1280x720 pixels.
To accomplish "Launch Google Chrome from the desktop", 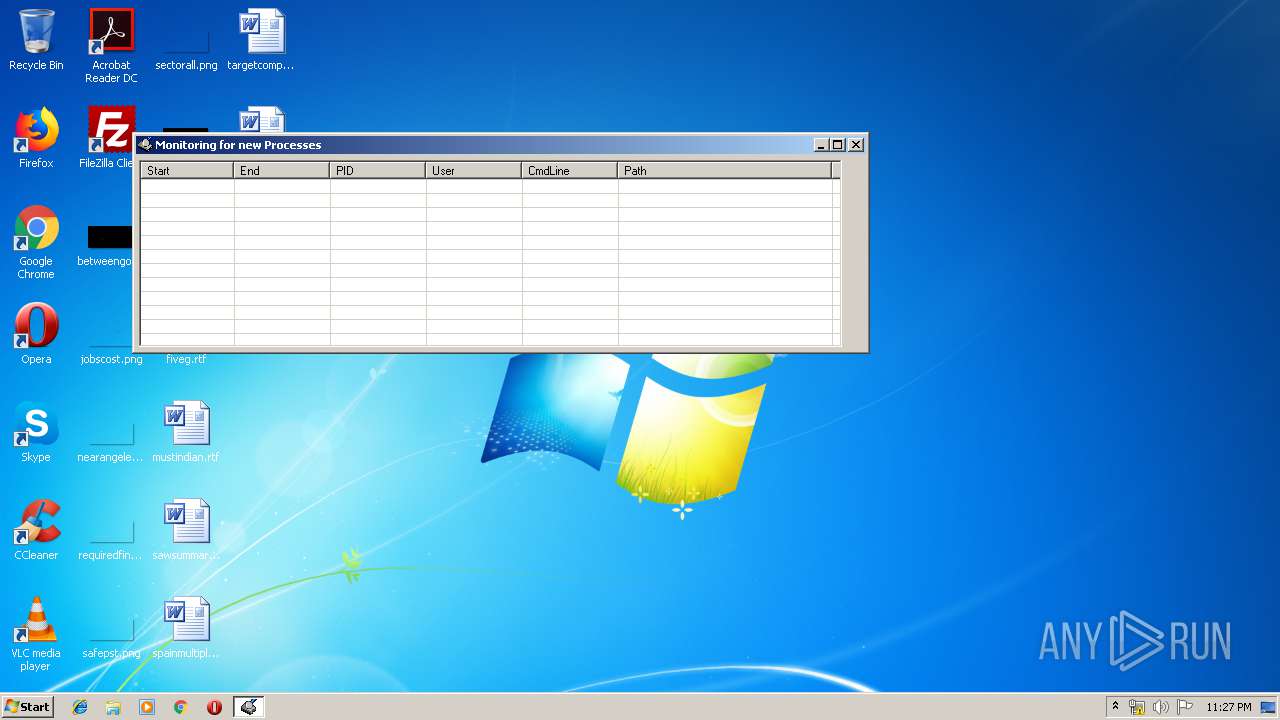I will pos(36,242).
